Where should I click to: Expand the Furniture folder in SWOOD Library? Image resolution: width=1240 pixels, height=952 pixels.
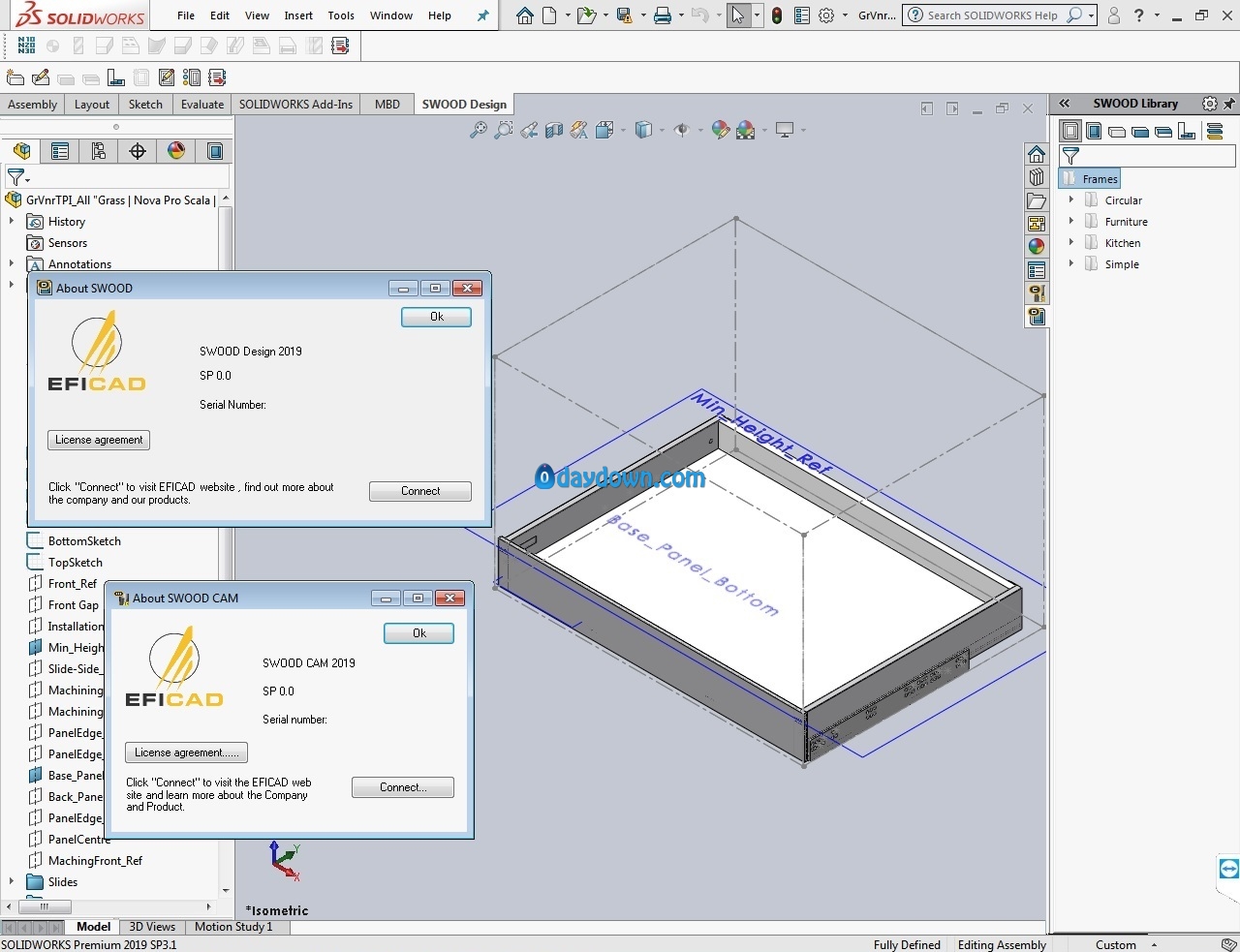pyautogui.click(x=1071, y=221)
